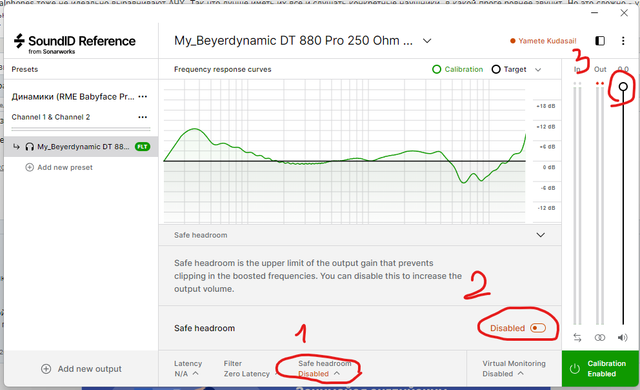Click the sub-preset arrow icon beside headphones
Screen dimensions: 640x390
click(x=16, y=147)
